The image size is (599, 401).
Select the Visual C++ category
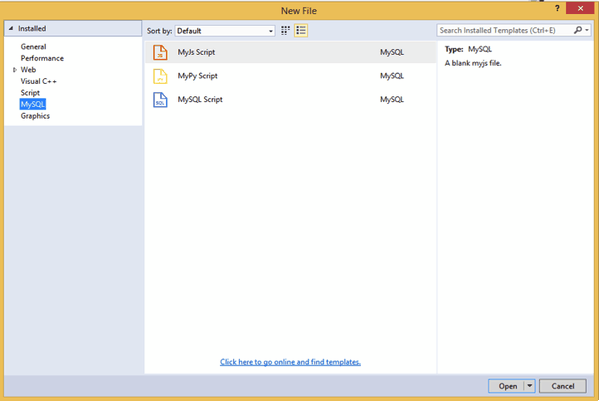click(x=39, y=81)
